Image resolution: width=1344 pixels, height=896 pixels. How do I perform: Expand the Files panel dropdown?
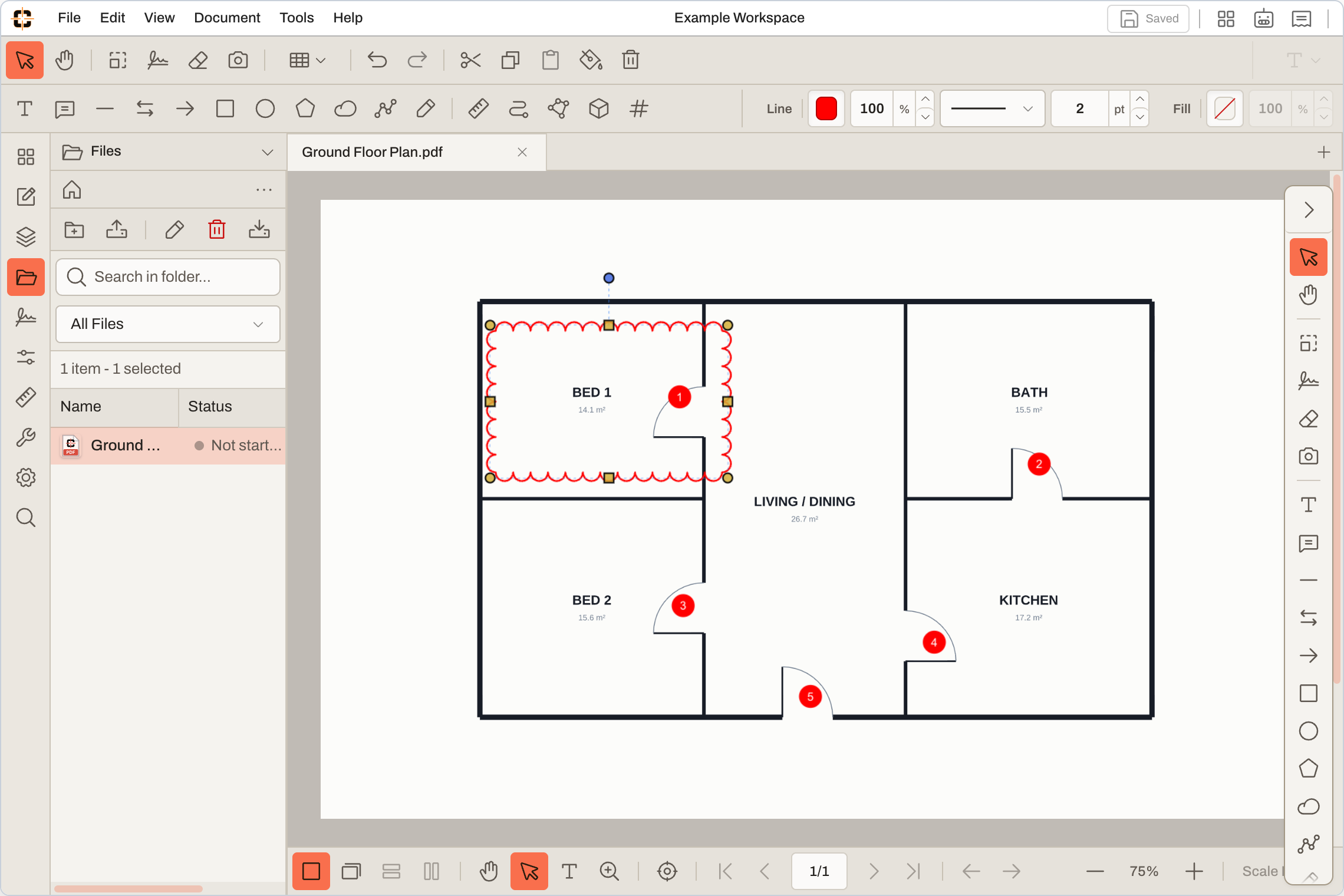tap(268, 152)
